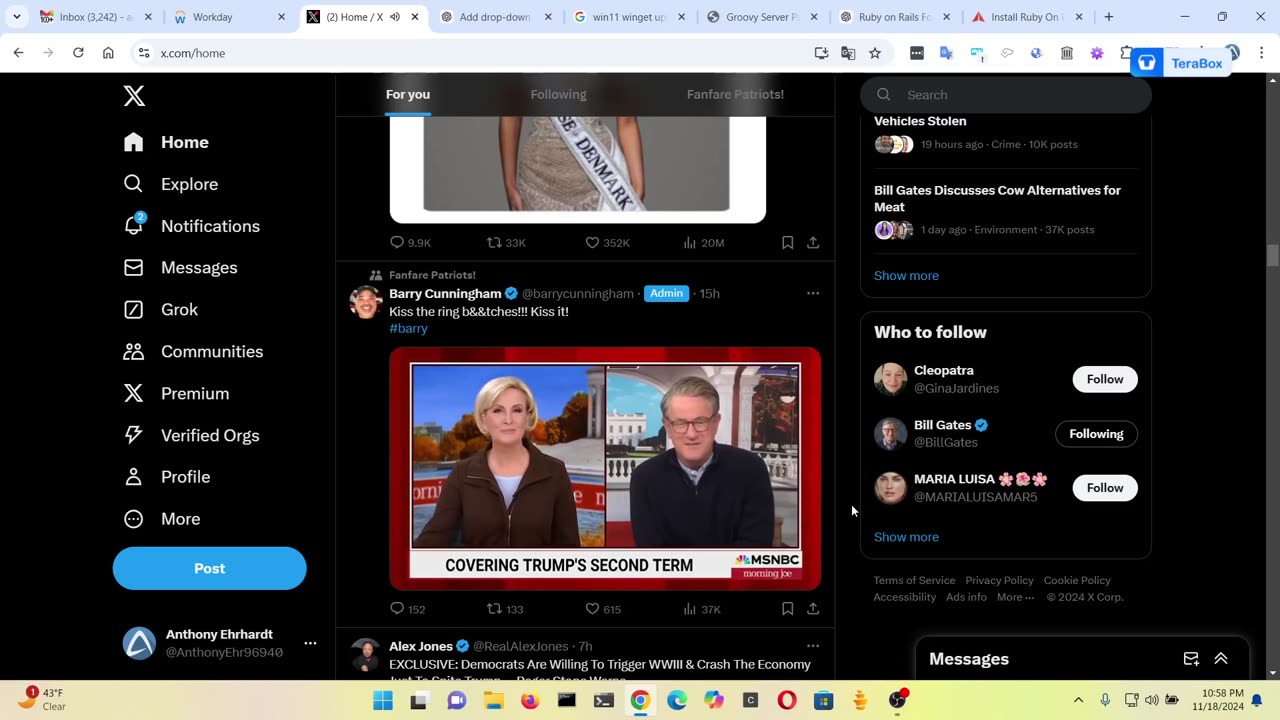Click the blue Post button
Screen dimensions: 1280x720
[209, 568]
